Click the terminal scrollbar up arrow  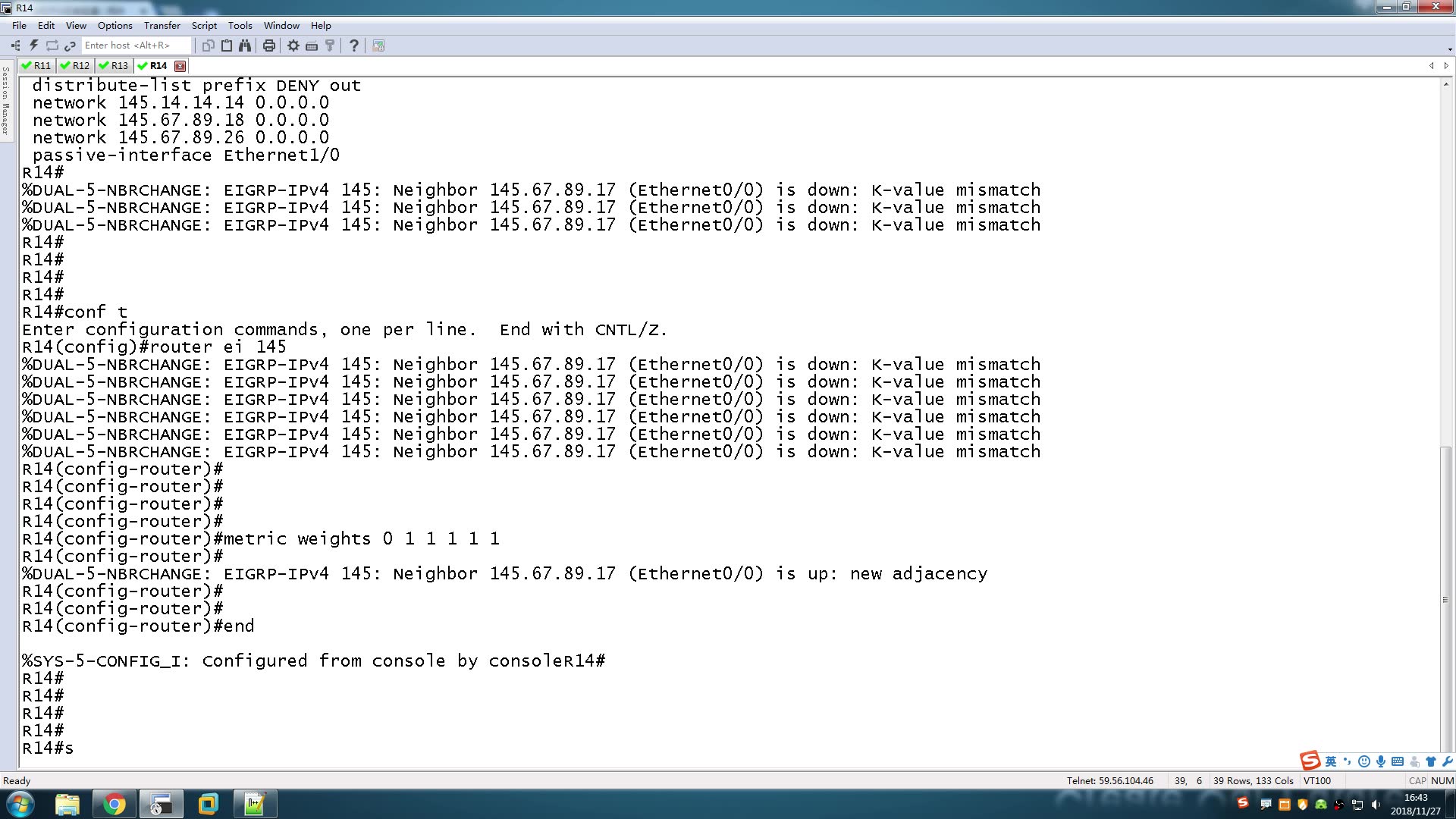point(1446,83)
